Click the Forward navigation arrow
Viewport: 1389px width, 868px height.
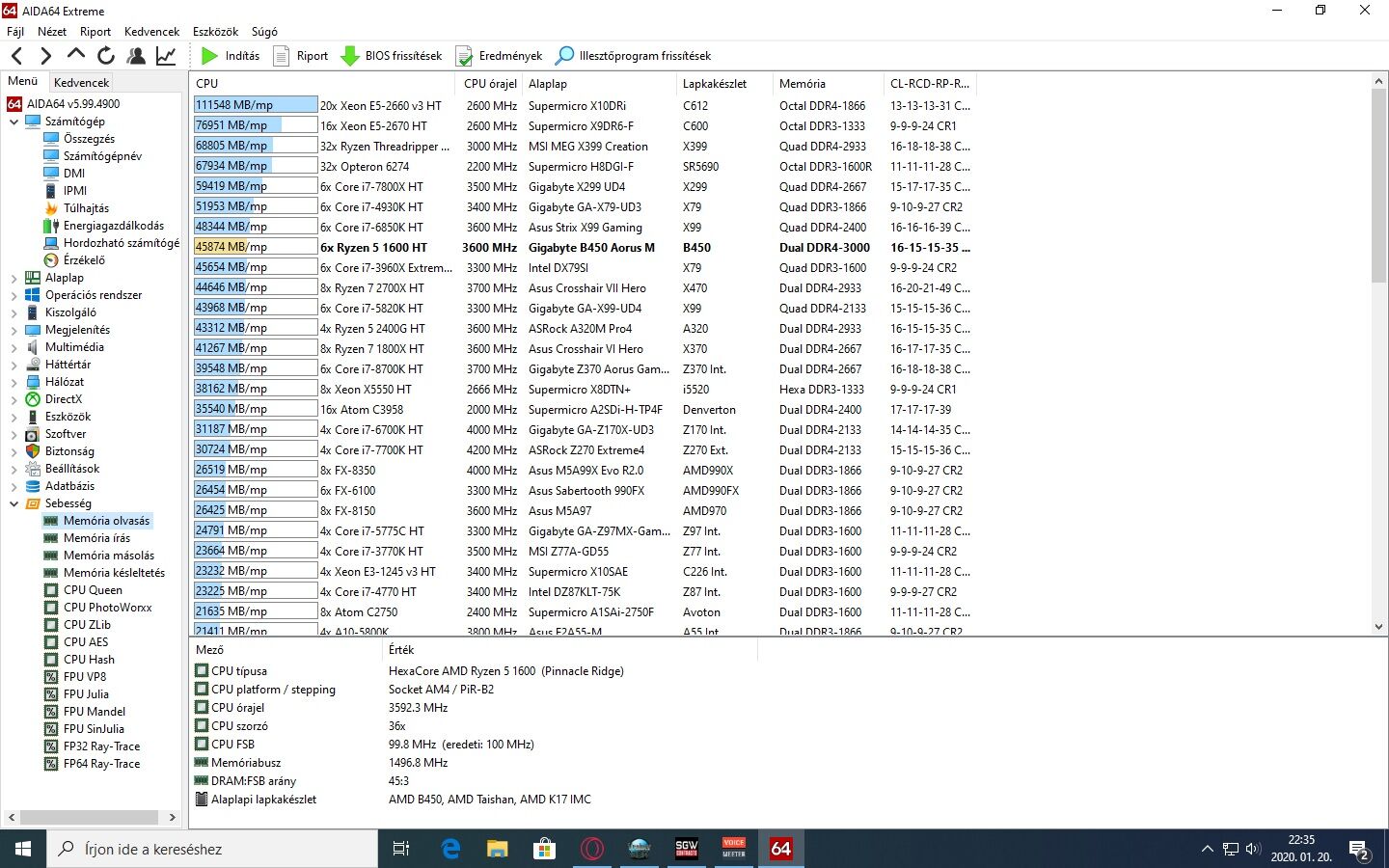tap(45, 56)
